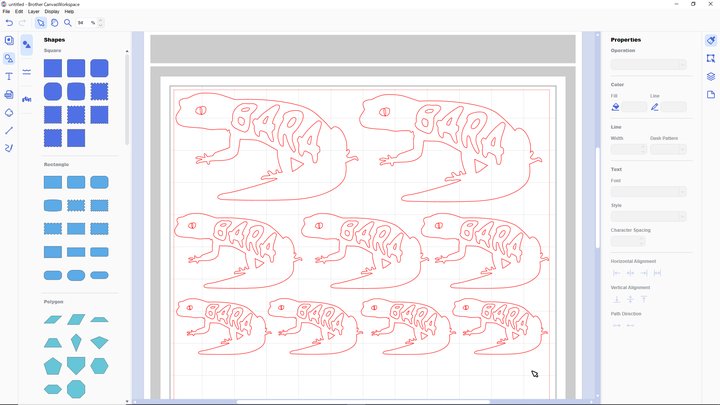Choose the Zoom magnifier tool
The image size is (720, 405).
[68, 22]
